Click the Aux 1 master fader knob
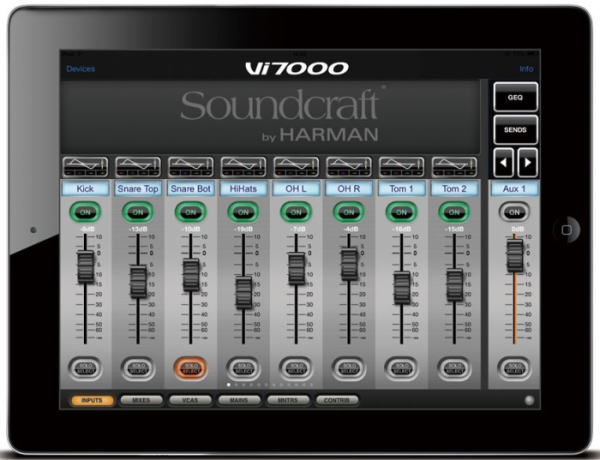 (515, 256)
